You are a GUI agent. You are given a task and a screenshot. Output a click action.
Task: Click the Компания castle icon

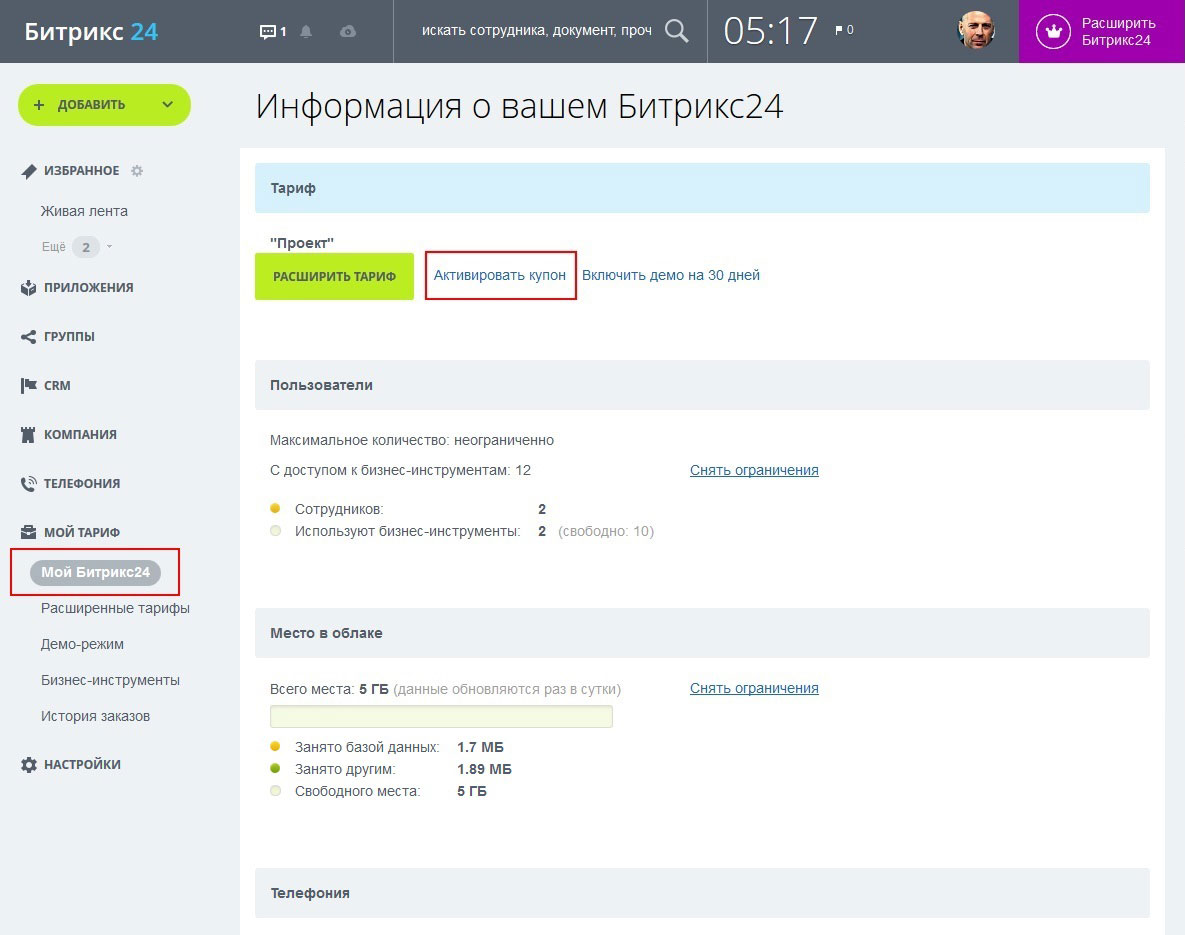click(29, 435)
